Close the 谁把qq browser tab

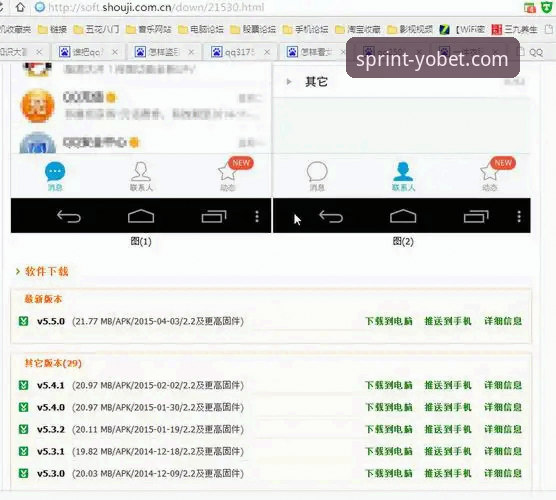115,52
